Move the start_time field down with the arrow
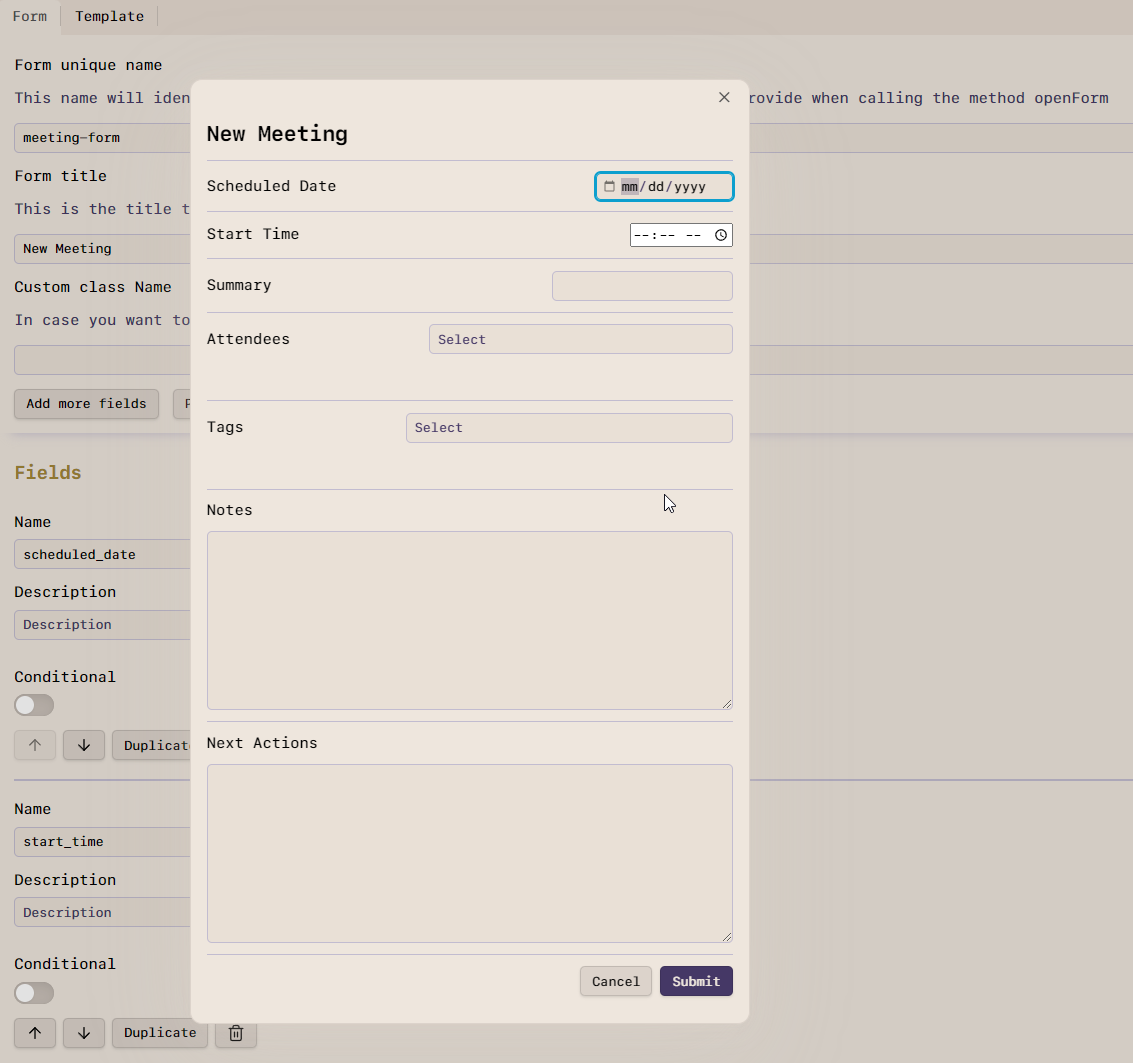This screenshot has width=1133, height=1063. [83, 1033]
